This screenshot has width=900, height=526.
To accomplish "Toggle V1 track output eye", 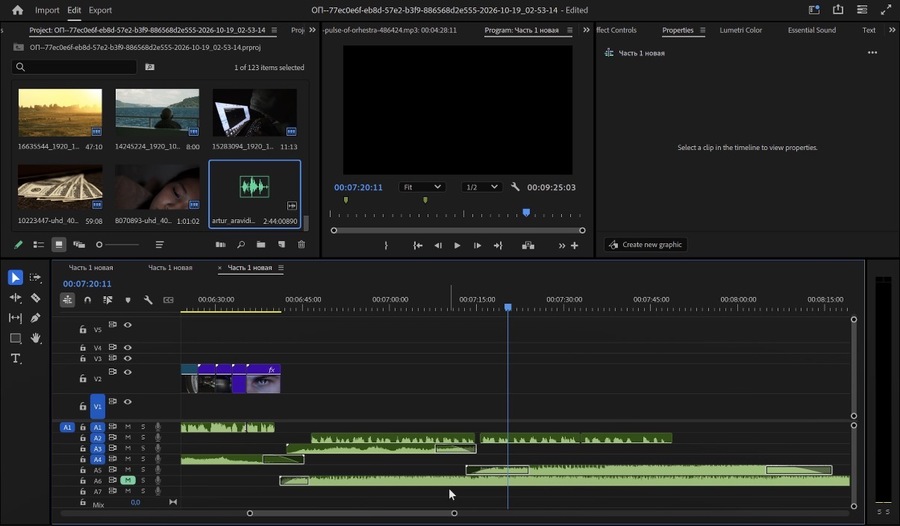I will click(x=127, y=402).
